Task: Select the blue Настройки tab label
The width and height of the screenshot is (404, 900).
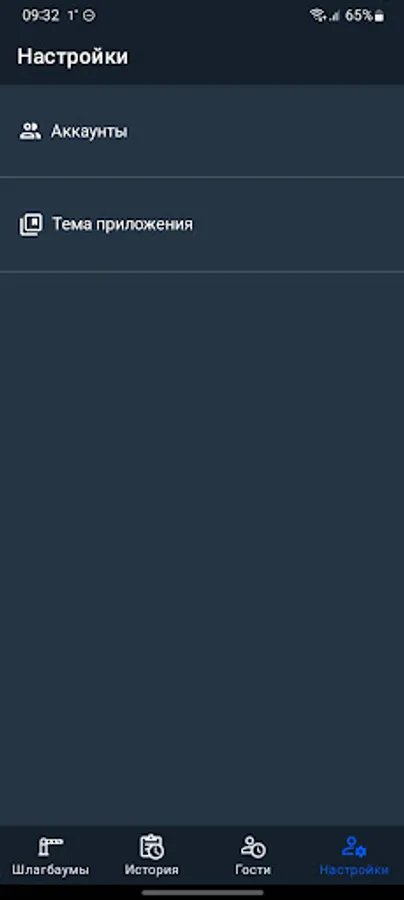Action: (354, 870)
